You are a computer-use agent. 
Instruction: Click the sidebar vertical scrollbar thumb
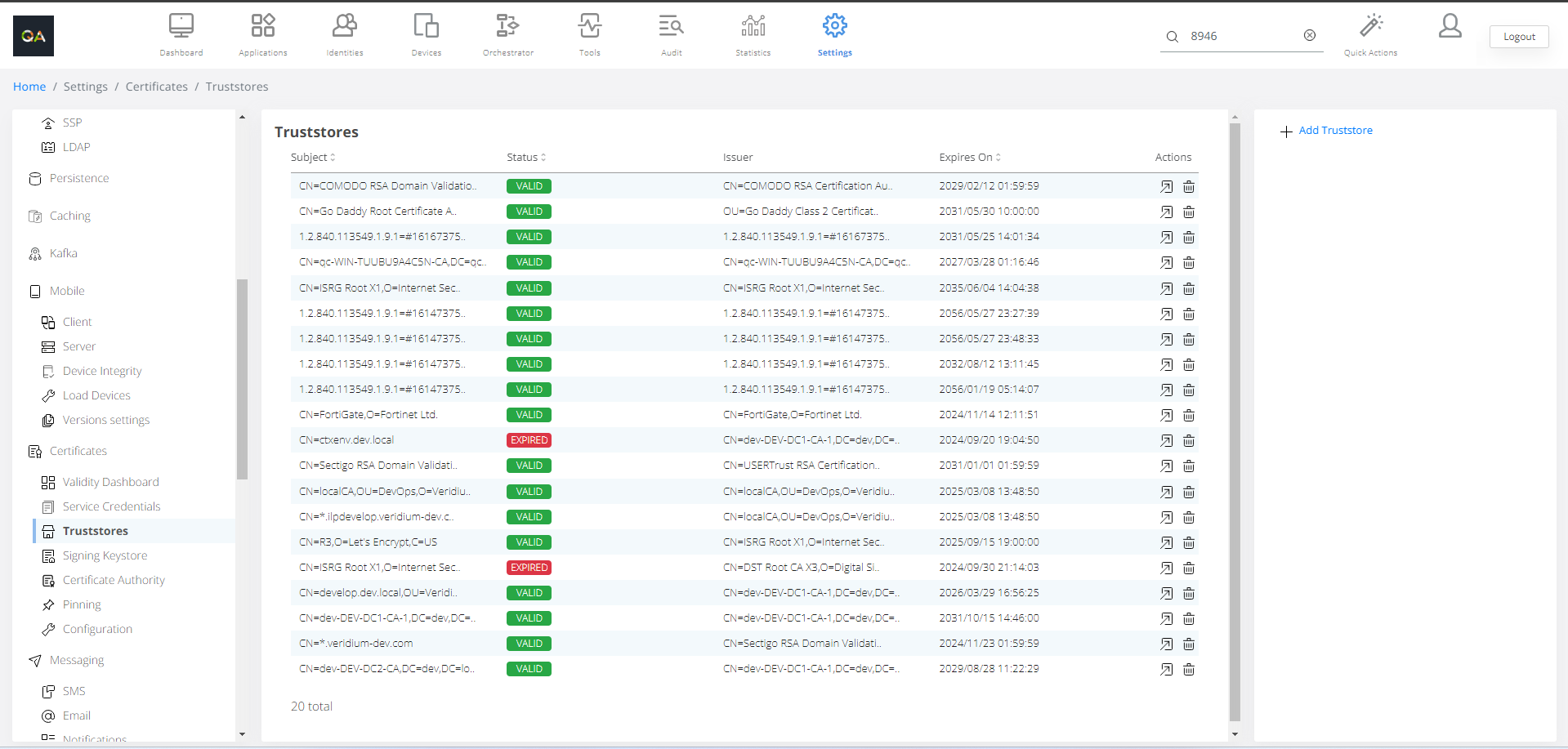[242, 379]
